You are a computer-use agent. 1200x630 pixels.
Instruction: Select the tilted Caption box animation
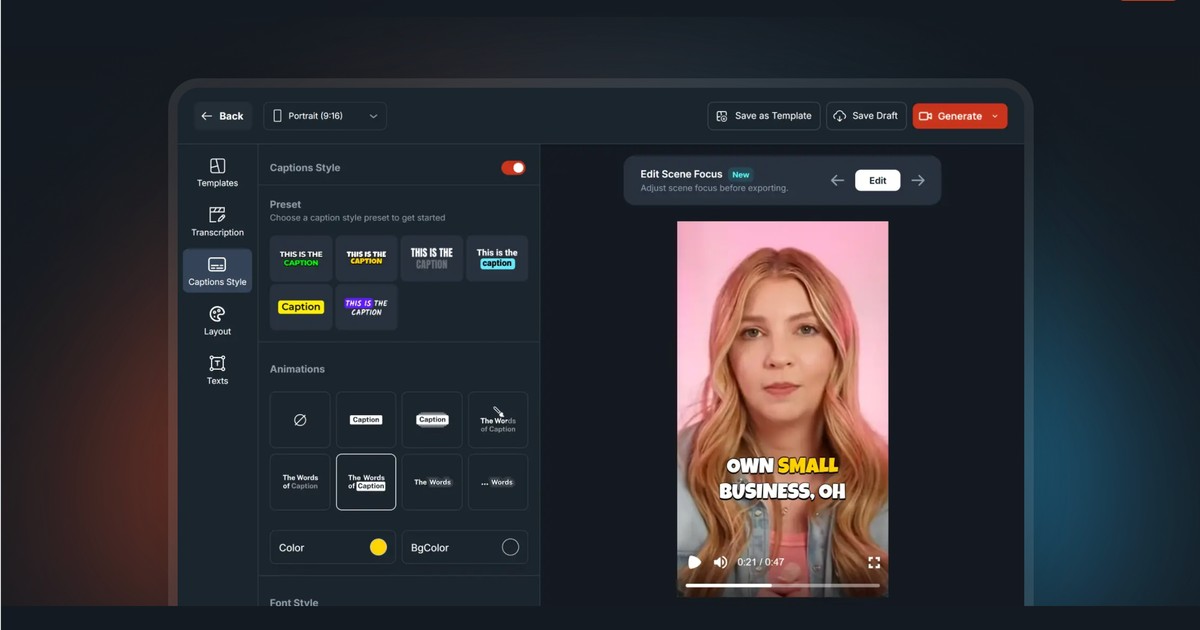click(x=432, y=420)
